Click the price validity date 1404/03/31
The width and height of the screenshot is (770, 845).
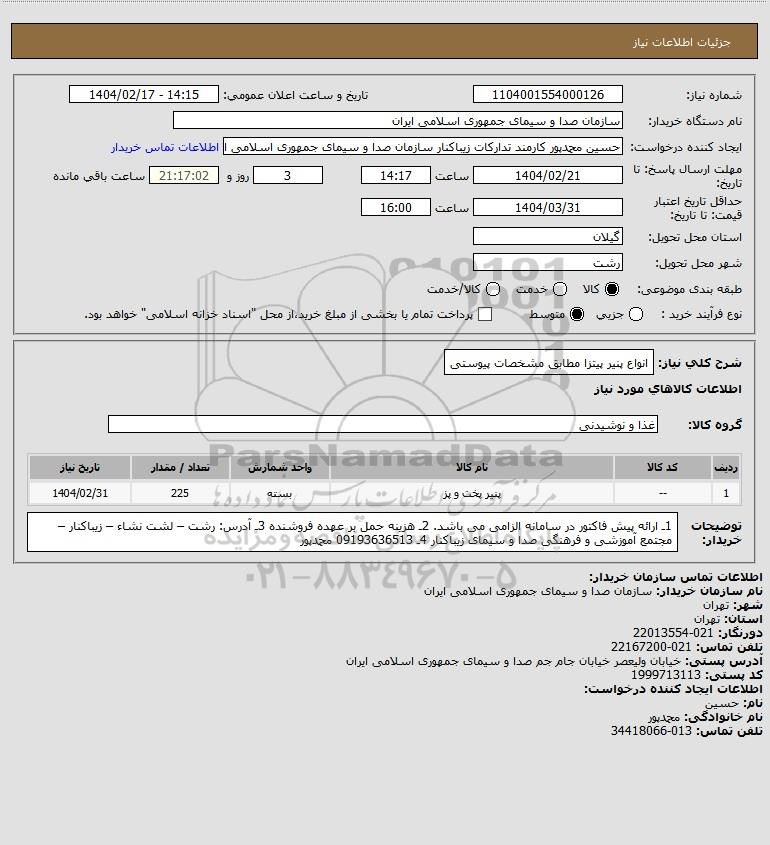point(547,207)
